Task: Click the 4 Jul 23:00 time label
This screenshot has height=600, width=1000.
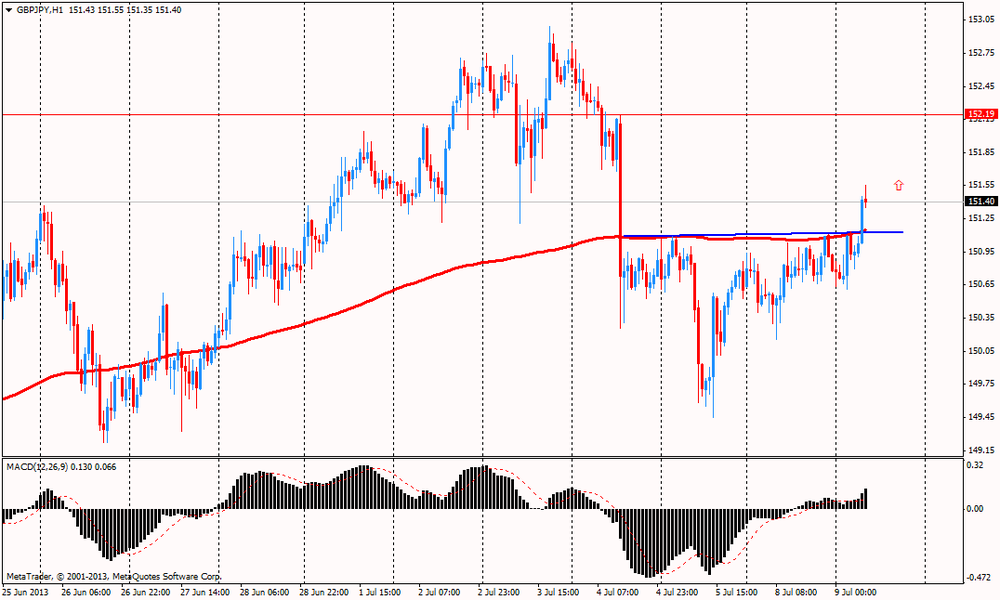Action: click(677, 592)
